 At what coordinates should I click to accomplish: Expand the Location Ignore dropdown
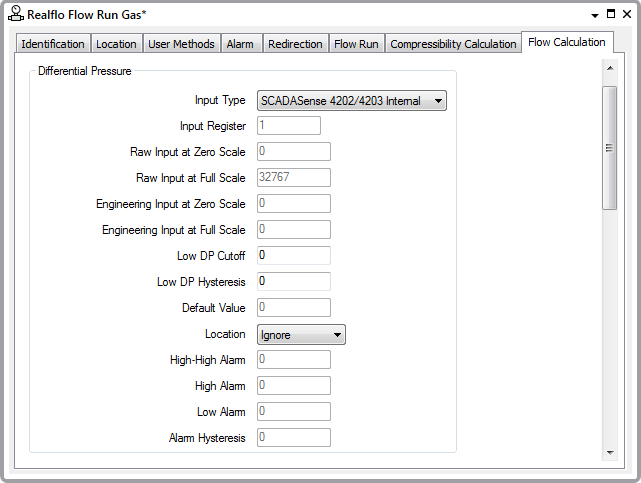[x=301, y=334]
